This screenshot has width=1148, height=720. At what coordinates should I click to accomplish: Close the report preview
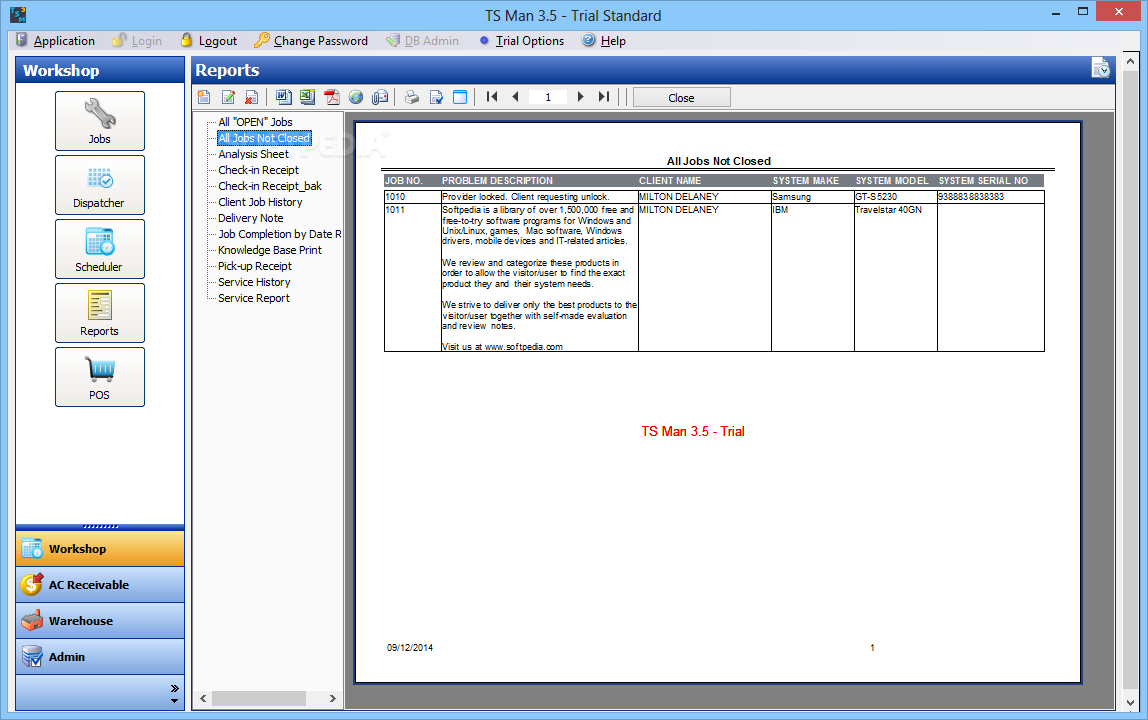pos(682,97)
